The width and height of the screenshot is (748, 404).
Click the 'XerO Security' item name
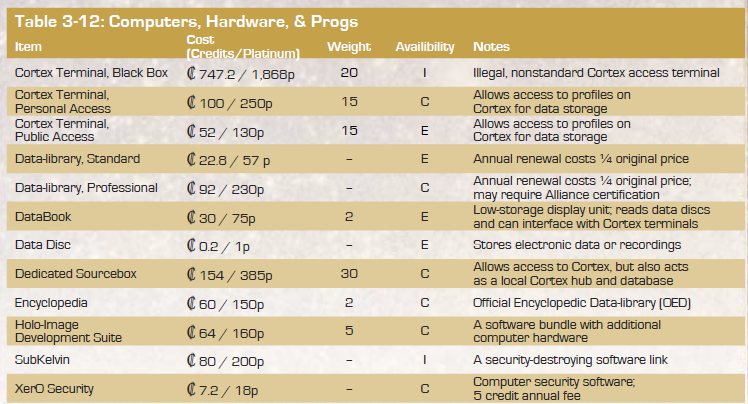tap(54, 389)
